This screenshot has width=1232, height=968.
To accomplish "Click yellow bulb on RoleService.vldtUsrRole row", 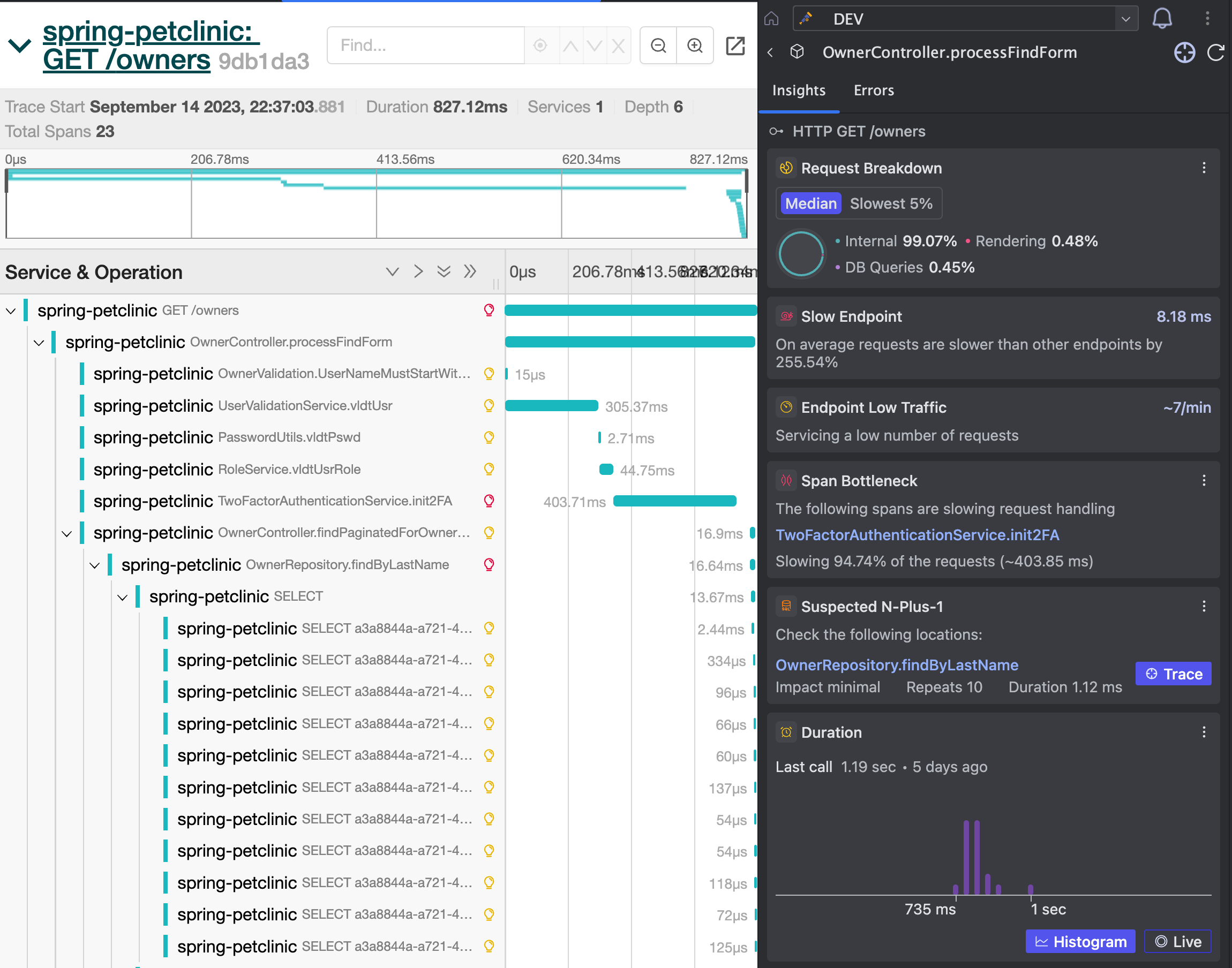I will (x=489, y=468).
